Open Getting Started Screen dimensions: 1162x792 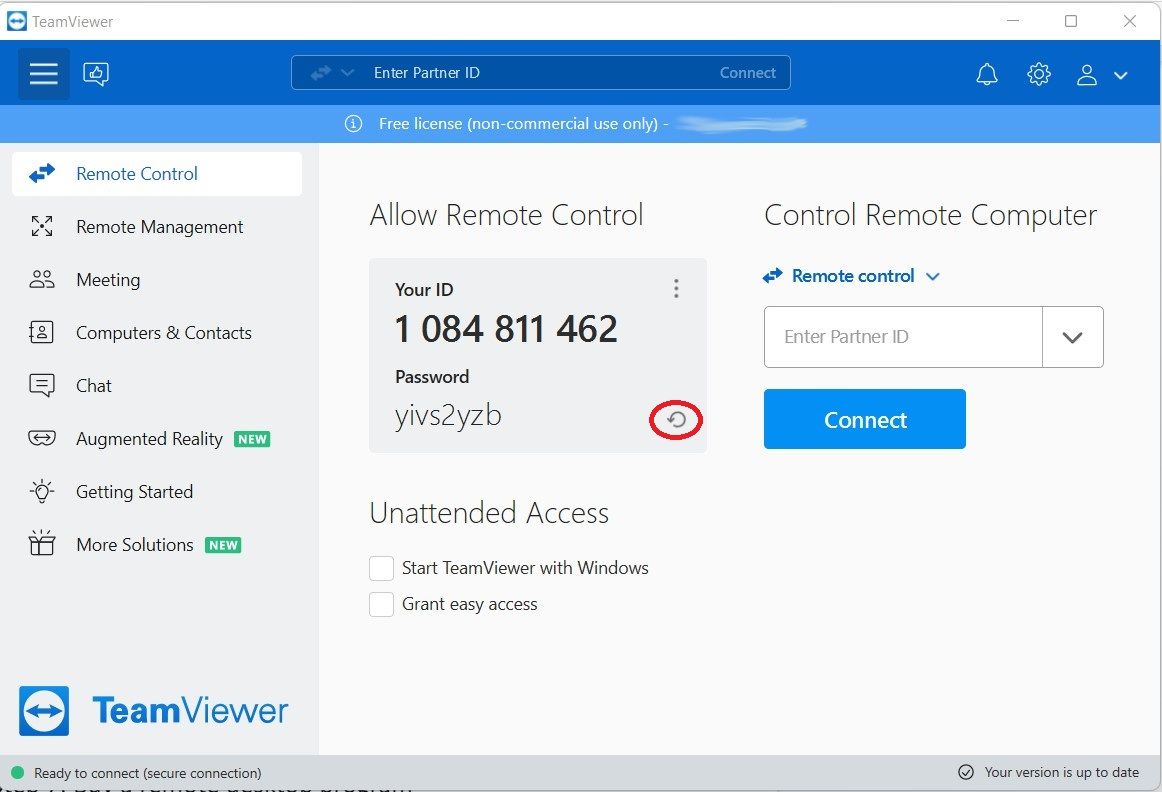(134, 491)
